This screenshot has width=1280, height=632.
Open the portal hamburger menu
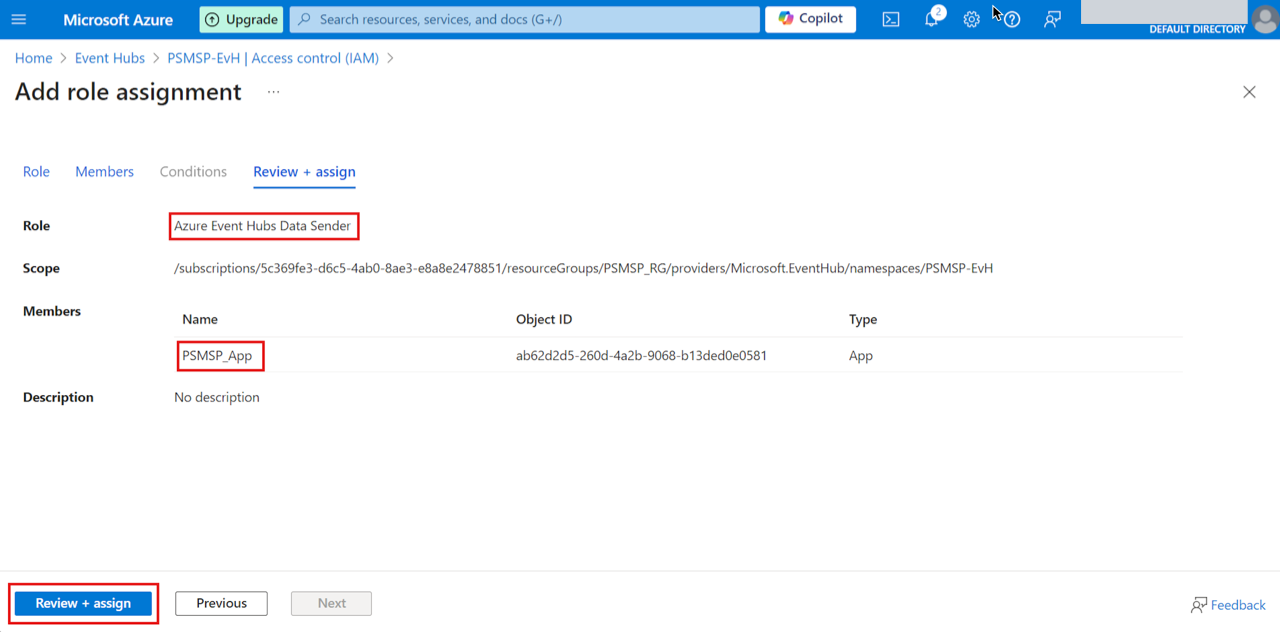pos(19,20)
